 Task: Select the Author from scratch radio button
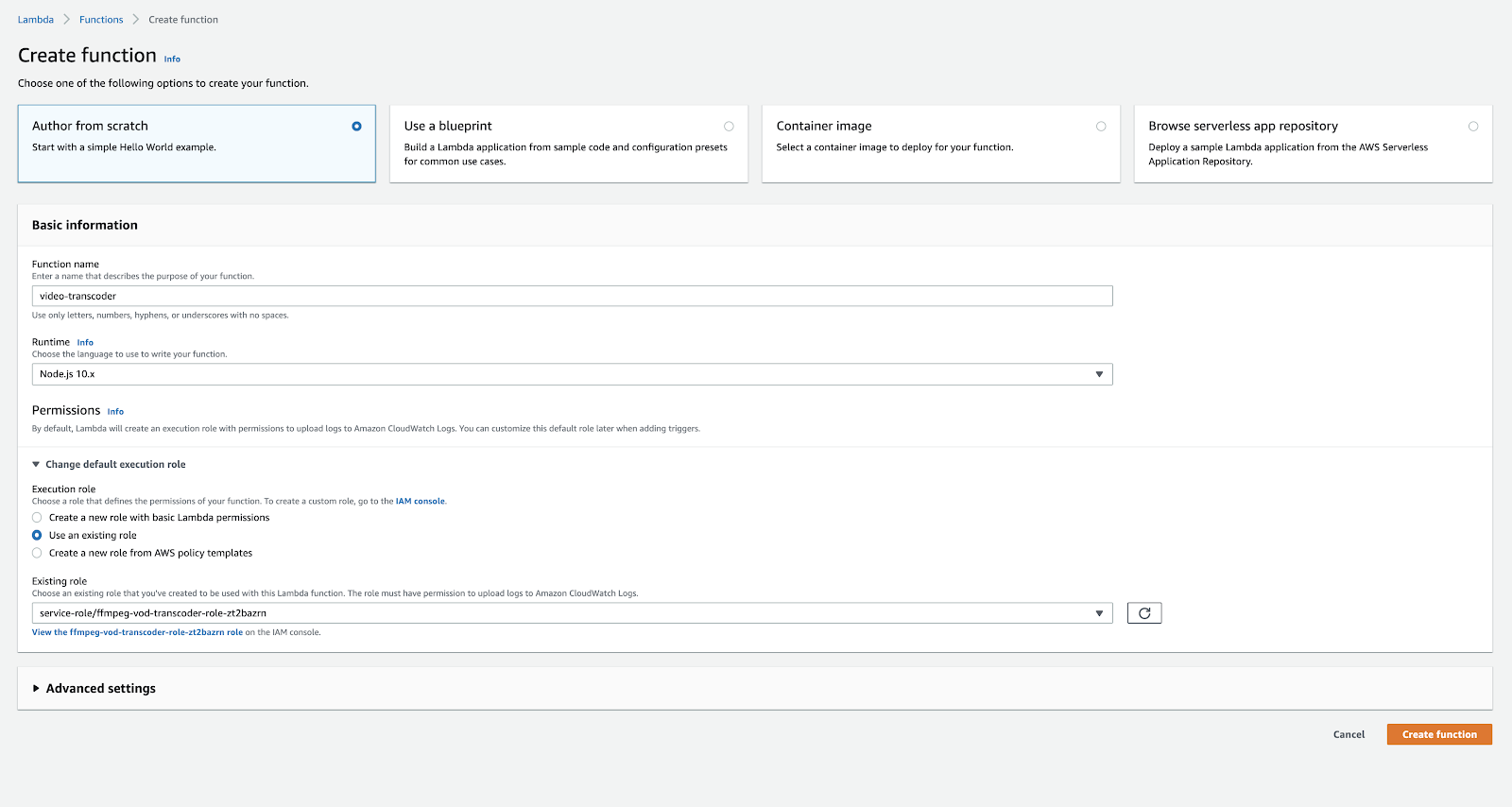coord(356,127)
